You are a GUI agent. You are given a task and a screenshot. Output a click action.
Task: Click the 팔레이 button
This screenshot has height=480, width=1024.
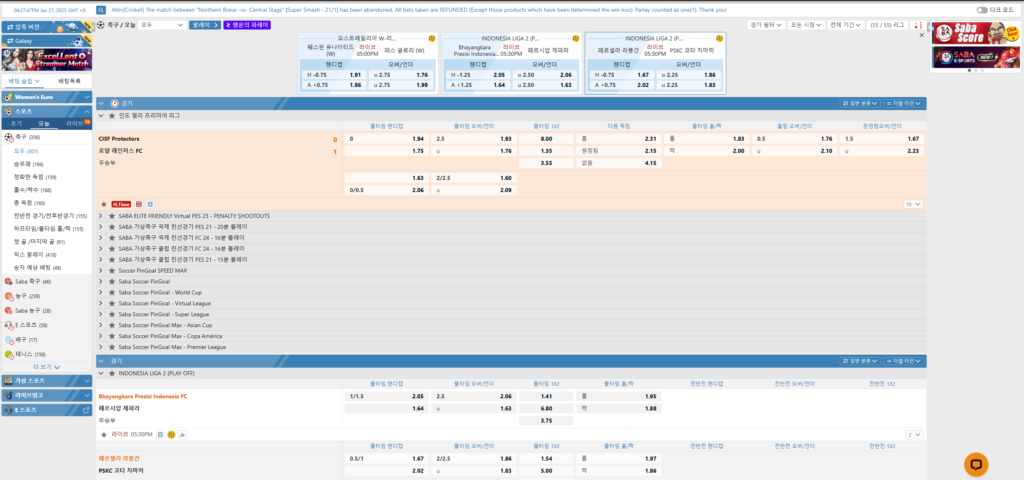tap(204, 25)
